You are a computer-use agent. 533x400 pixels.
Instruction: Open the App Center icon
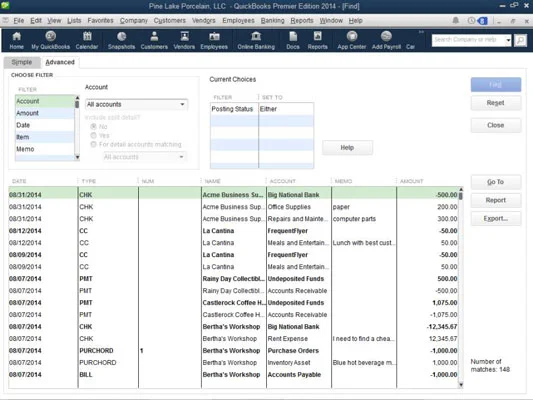click(352, 40)
